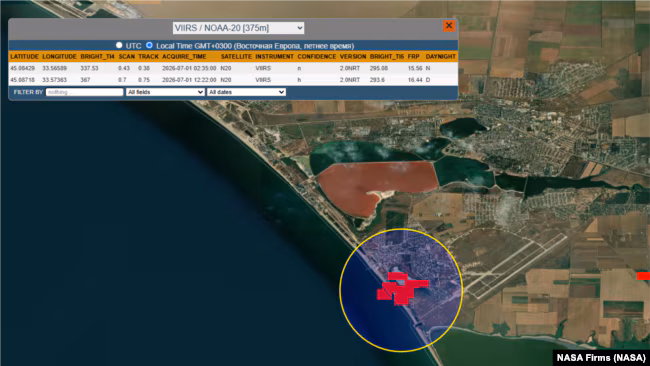Click the Filter By text input
Screen dimensions: 650x366
coord(85,92)
